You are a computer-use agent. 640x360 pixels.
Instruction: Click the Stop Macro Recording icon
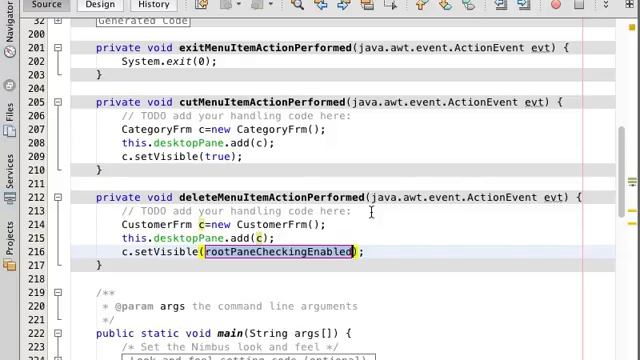click(579, 5)
